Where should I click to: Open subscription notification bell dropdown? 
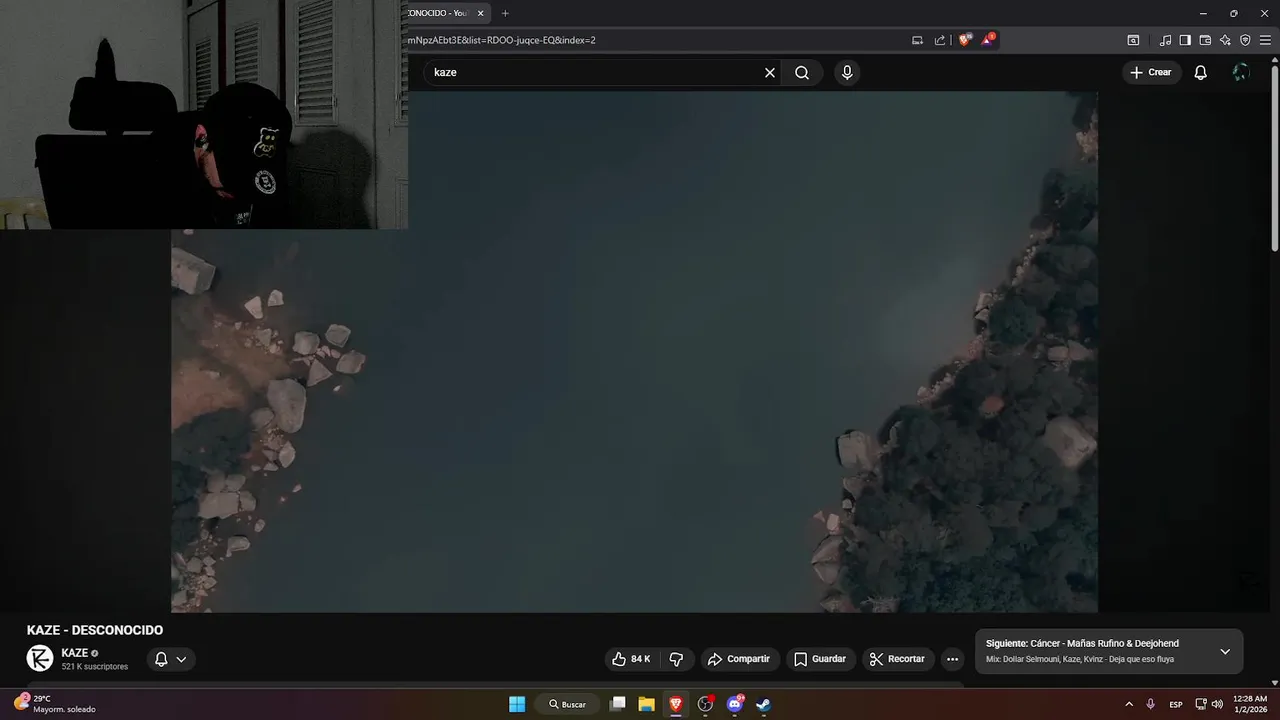pyautogui.click(x=171, y=659)
